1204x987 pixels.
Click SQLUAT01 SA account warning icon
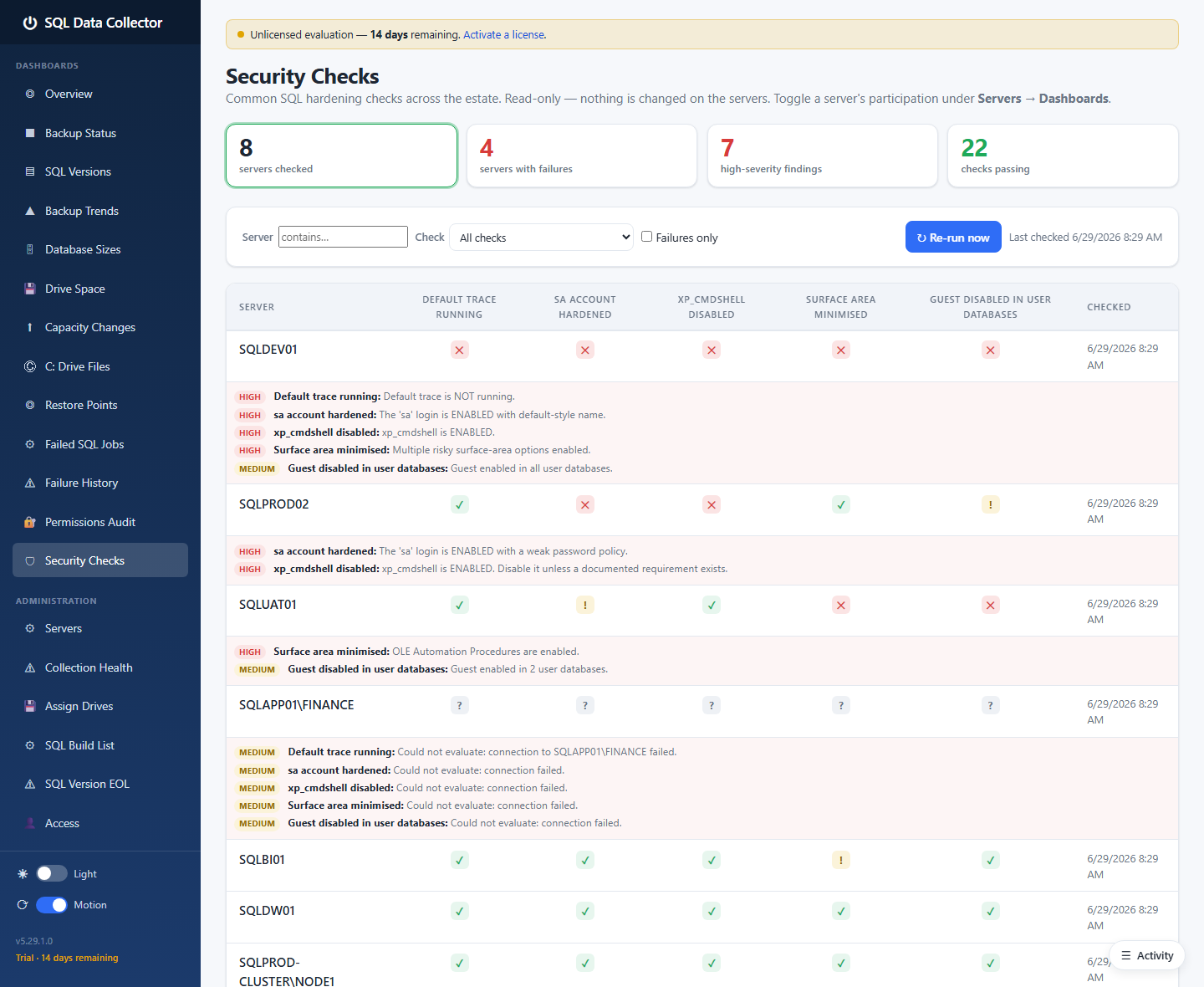[x=585, y=605]
